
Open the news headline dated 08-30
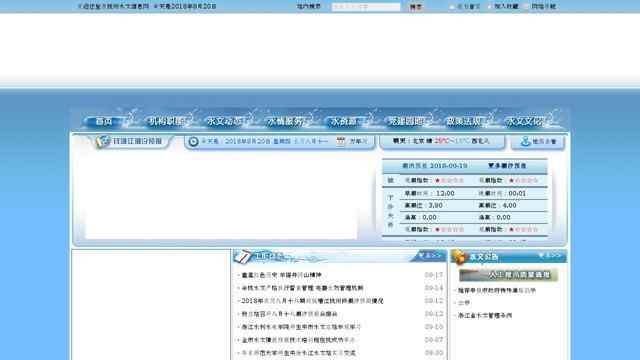click(x=298, y=353)
